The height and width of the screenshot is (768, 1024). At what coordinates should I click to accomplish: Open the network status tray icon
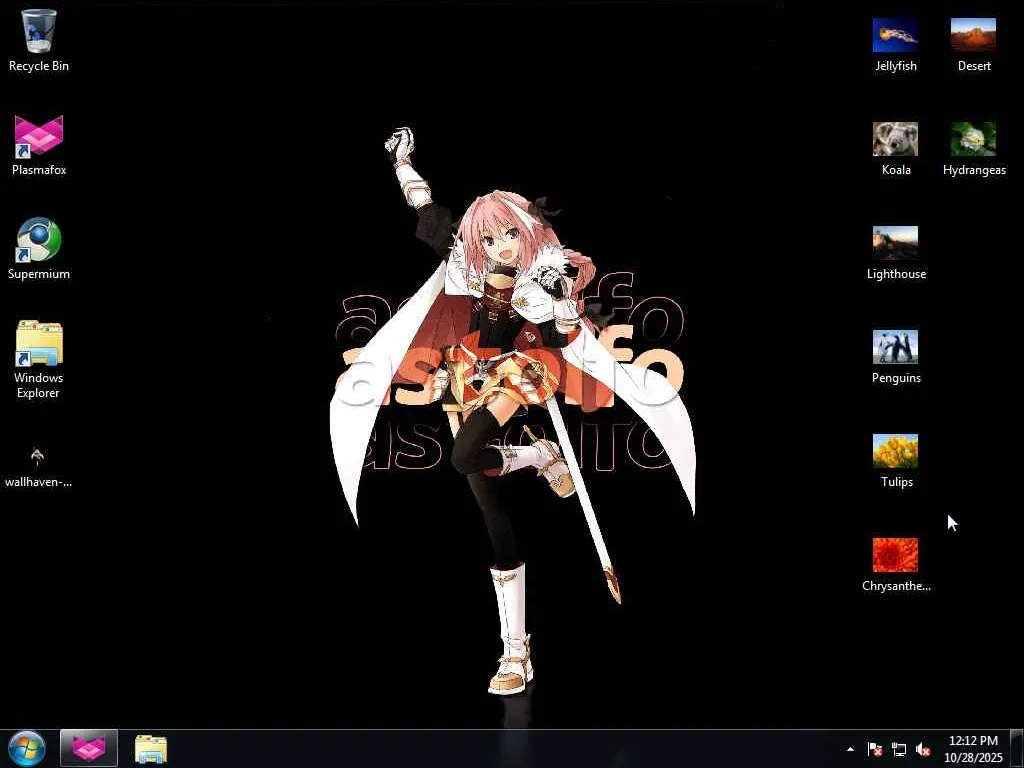(899, 749)
